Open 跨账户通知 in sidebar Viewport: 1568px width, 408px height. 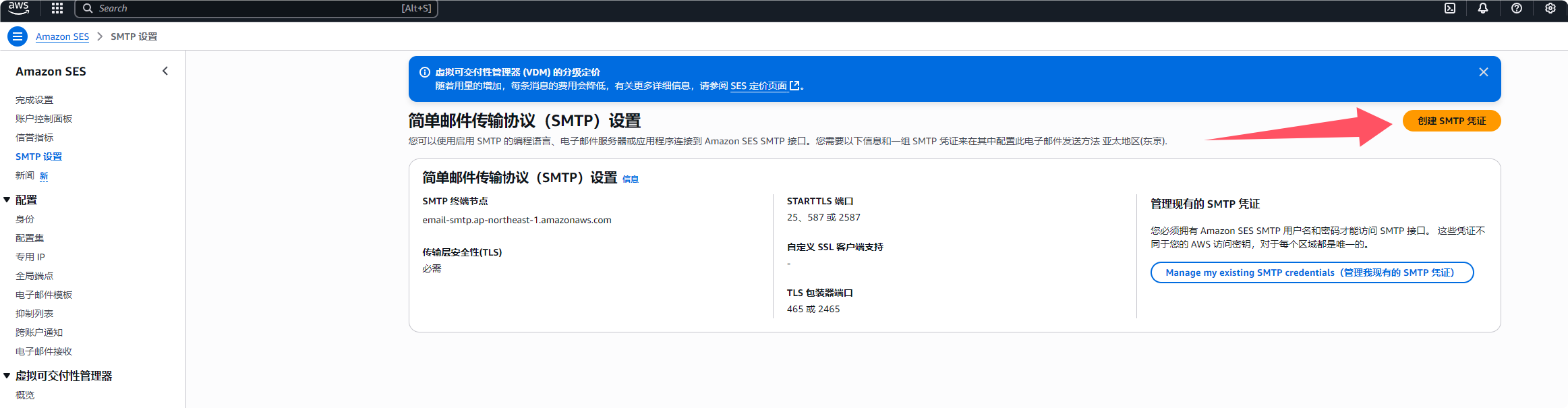pyautogui.click(x=39, y=332)
